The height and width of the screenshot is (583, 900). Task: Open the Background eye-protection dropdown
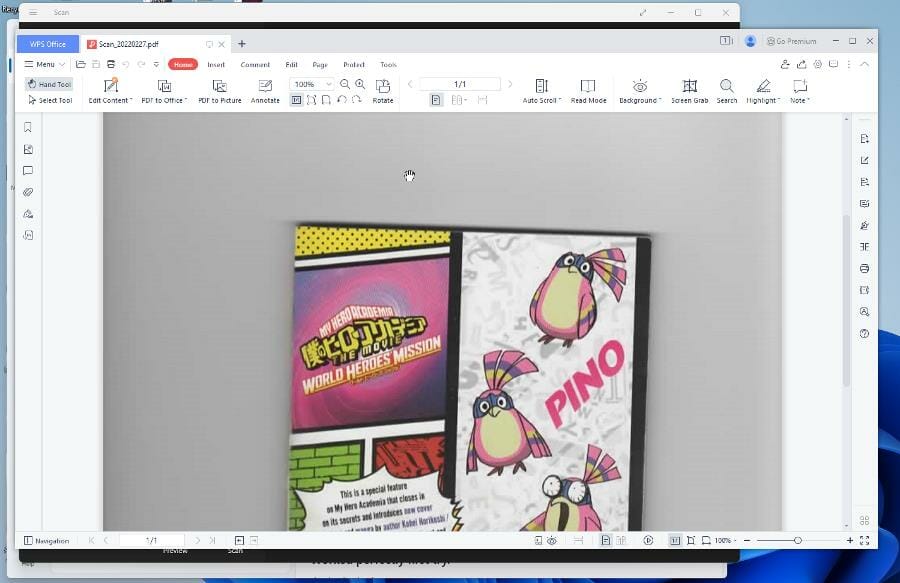coord(640,91)
